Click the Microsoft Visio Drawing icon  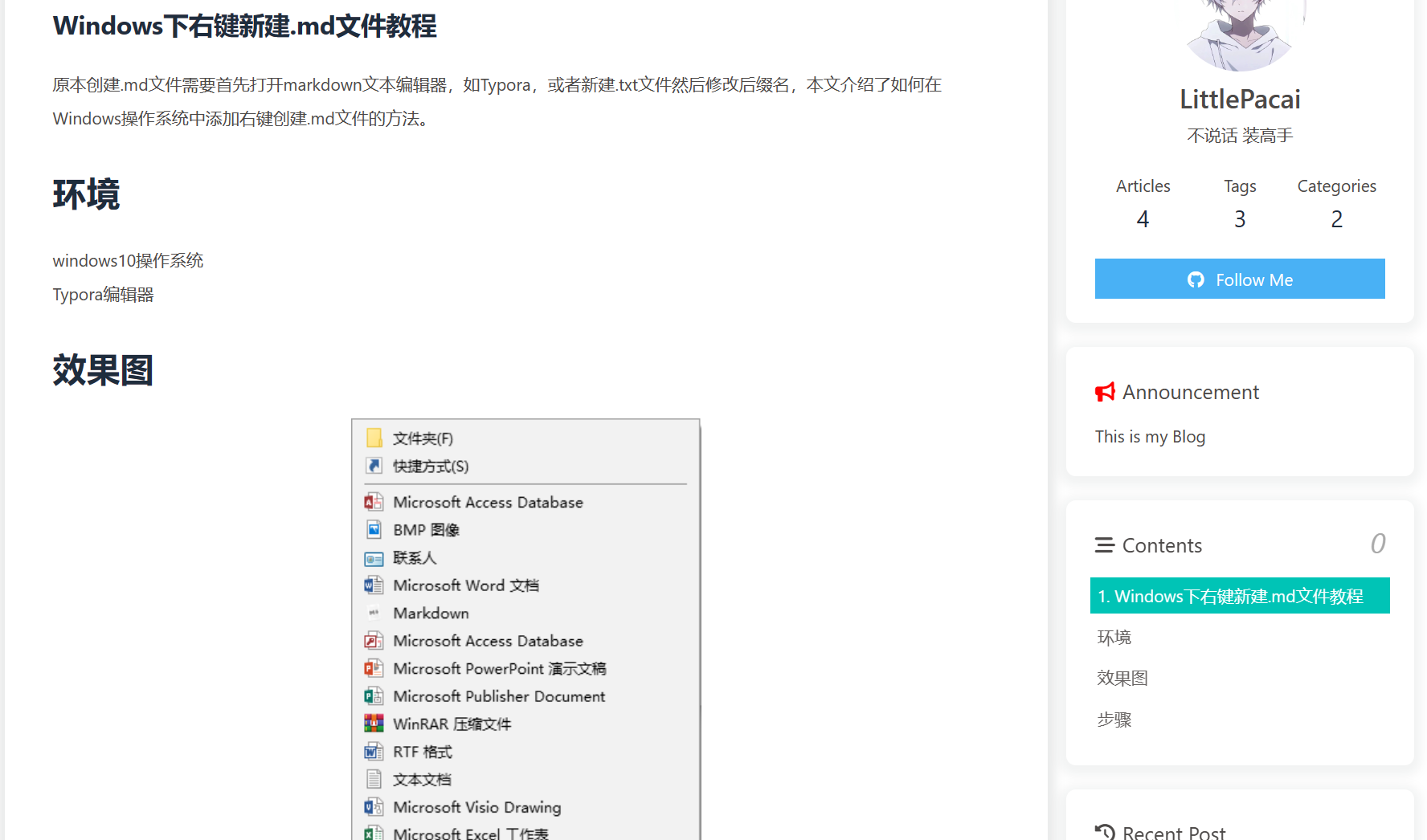tap(374, 807)
